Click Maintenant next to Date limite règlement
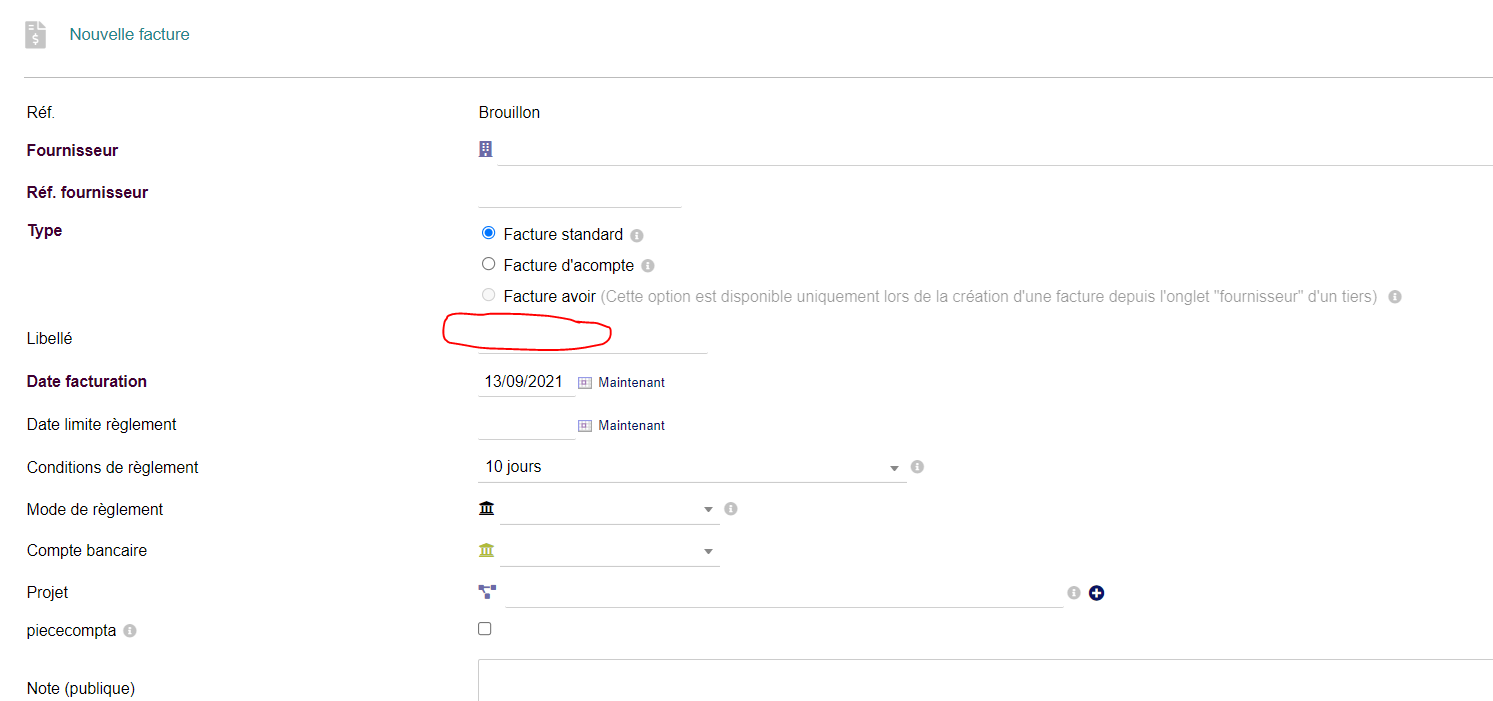Screen dimensions: 1493x701 pyautogui.click(x=631, y=425)
